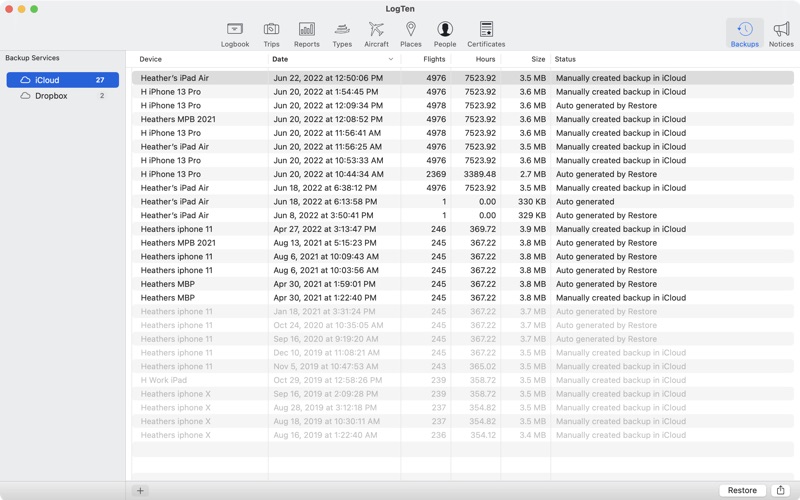Click the 243 flights cell
Screen dimensions: 800x500
(438, 366)
